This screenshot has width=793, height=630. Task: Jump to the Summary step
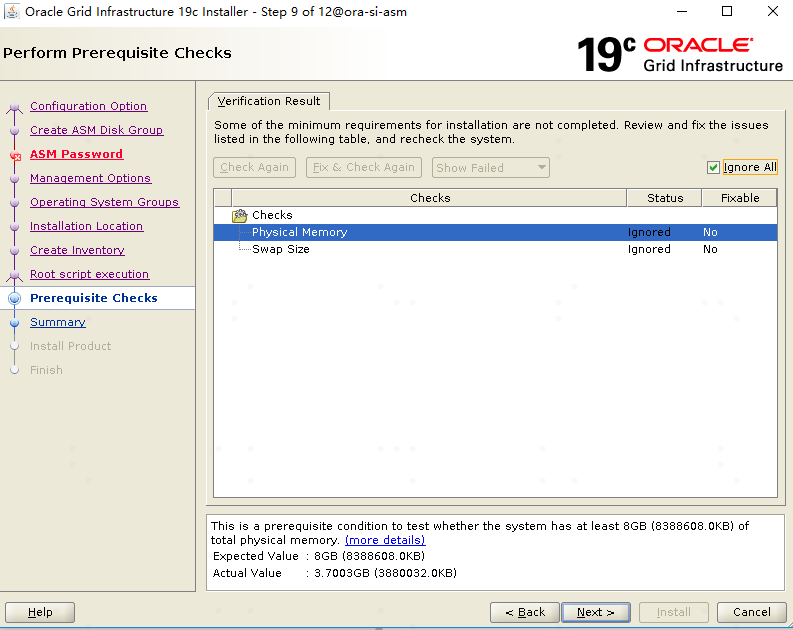58,322
